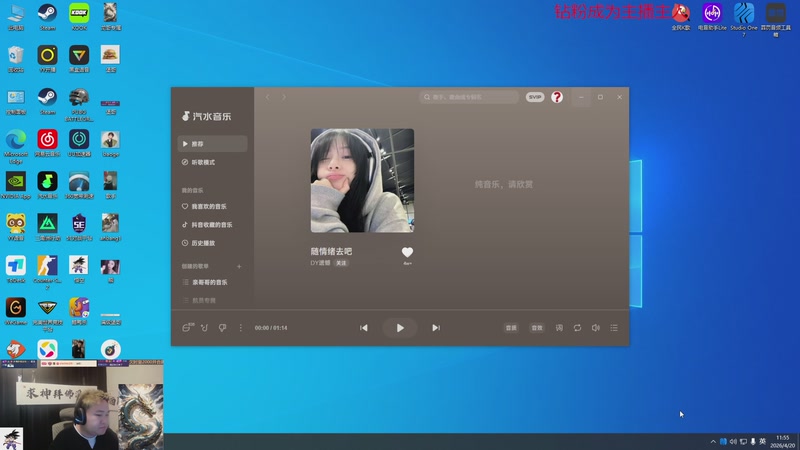Open the PUBG BATTLEGROUNDS desktop icon
The height and width of the screenshot is (450, 800).
[x=79, y=104]
